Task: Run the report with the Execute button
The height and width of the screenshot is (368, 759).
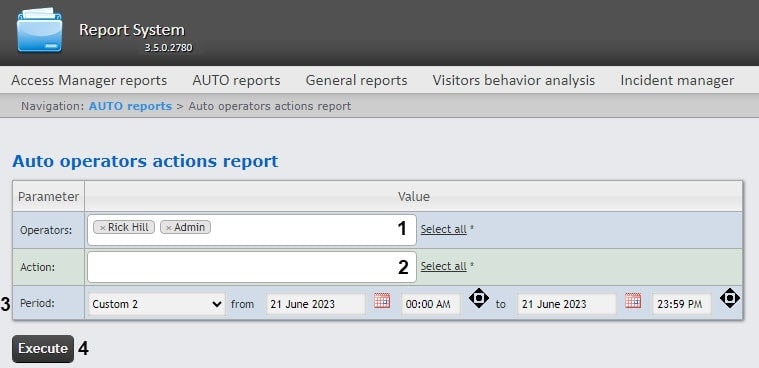Action: [43, 349]
